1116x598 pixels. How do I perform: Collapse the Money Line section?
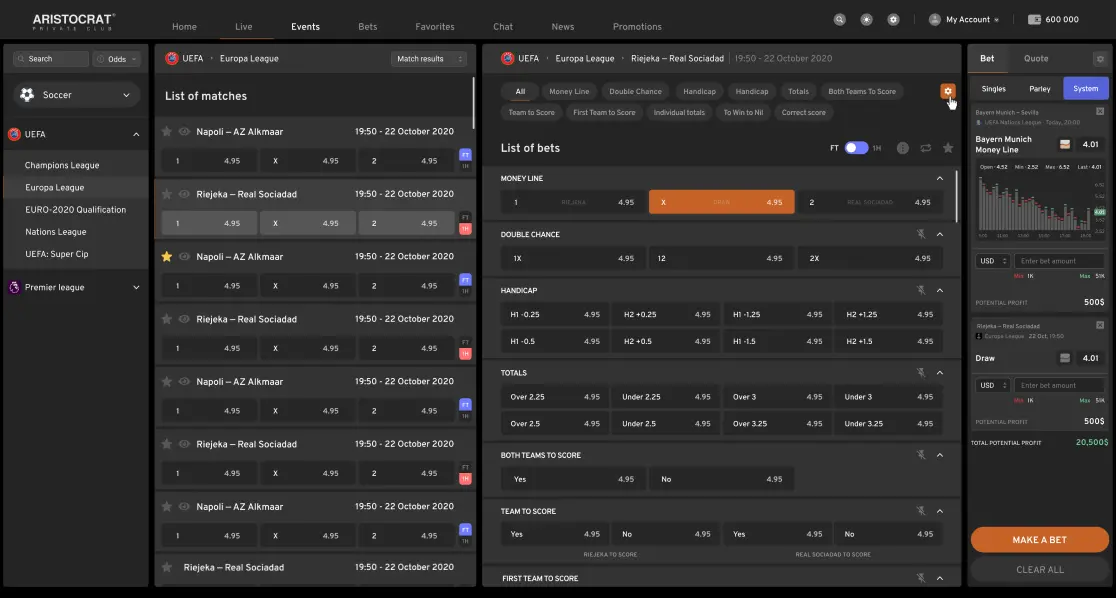coord(939,179)
